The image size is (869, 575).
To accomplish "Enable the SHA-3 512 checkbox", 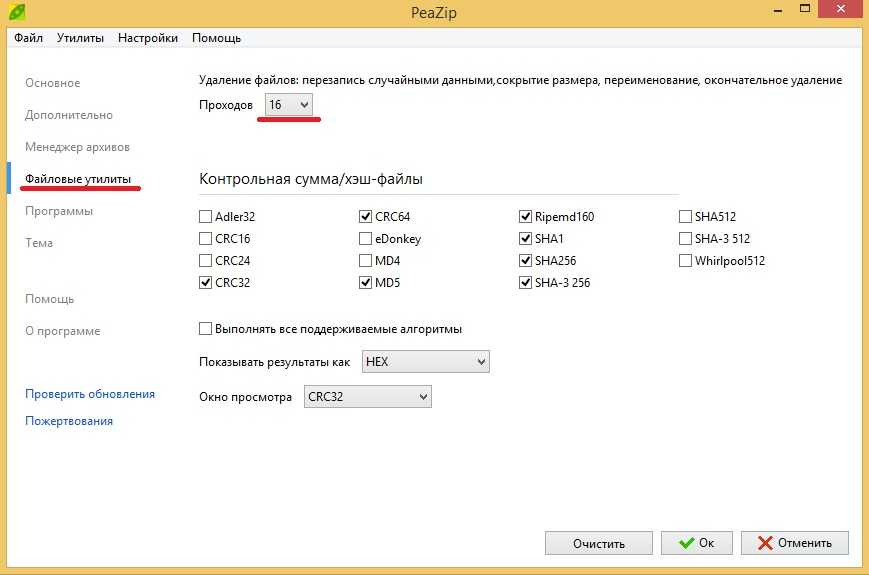I will click(686, 239).
